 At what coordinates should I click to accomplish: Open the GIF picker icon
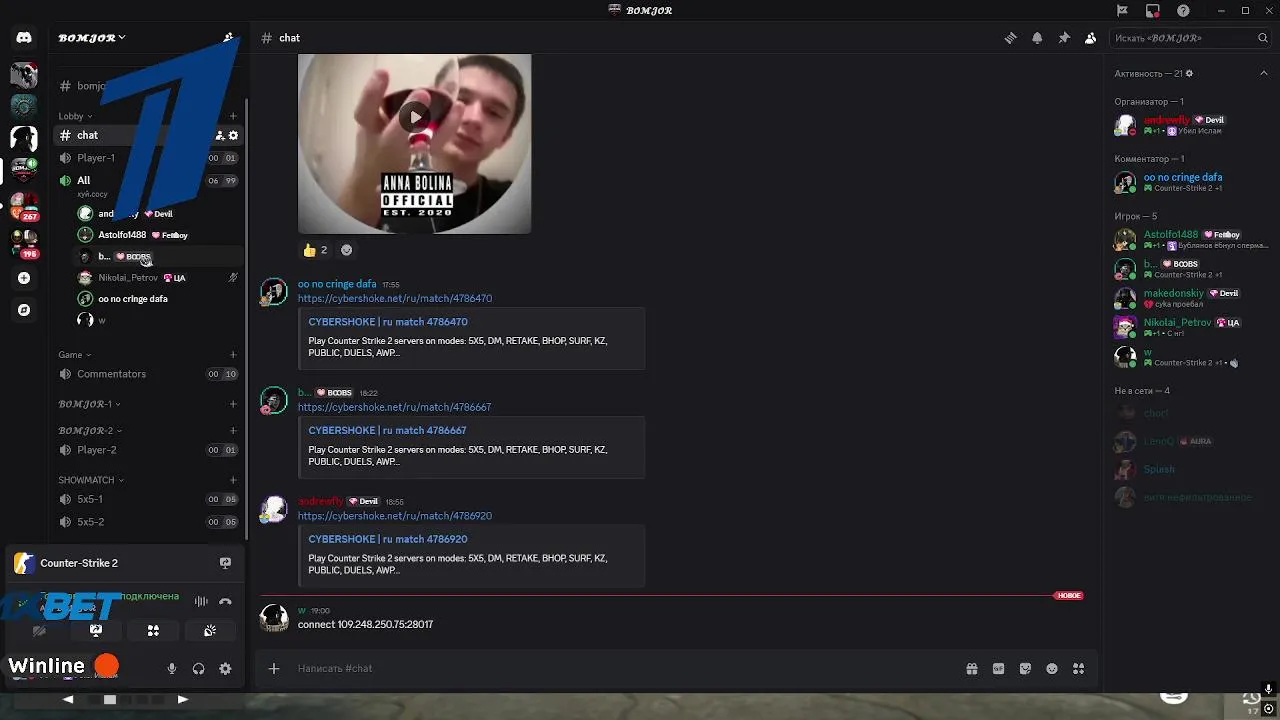(998, 669)
